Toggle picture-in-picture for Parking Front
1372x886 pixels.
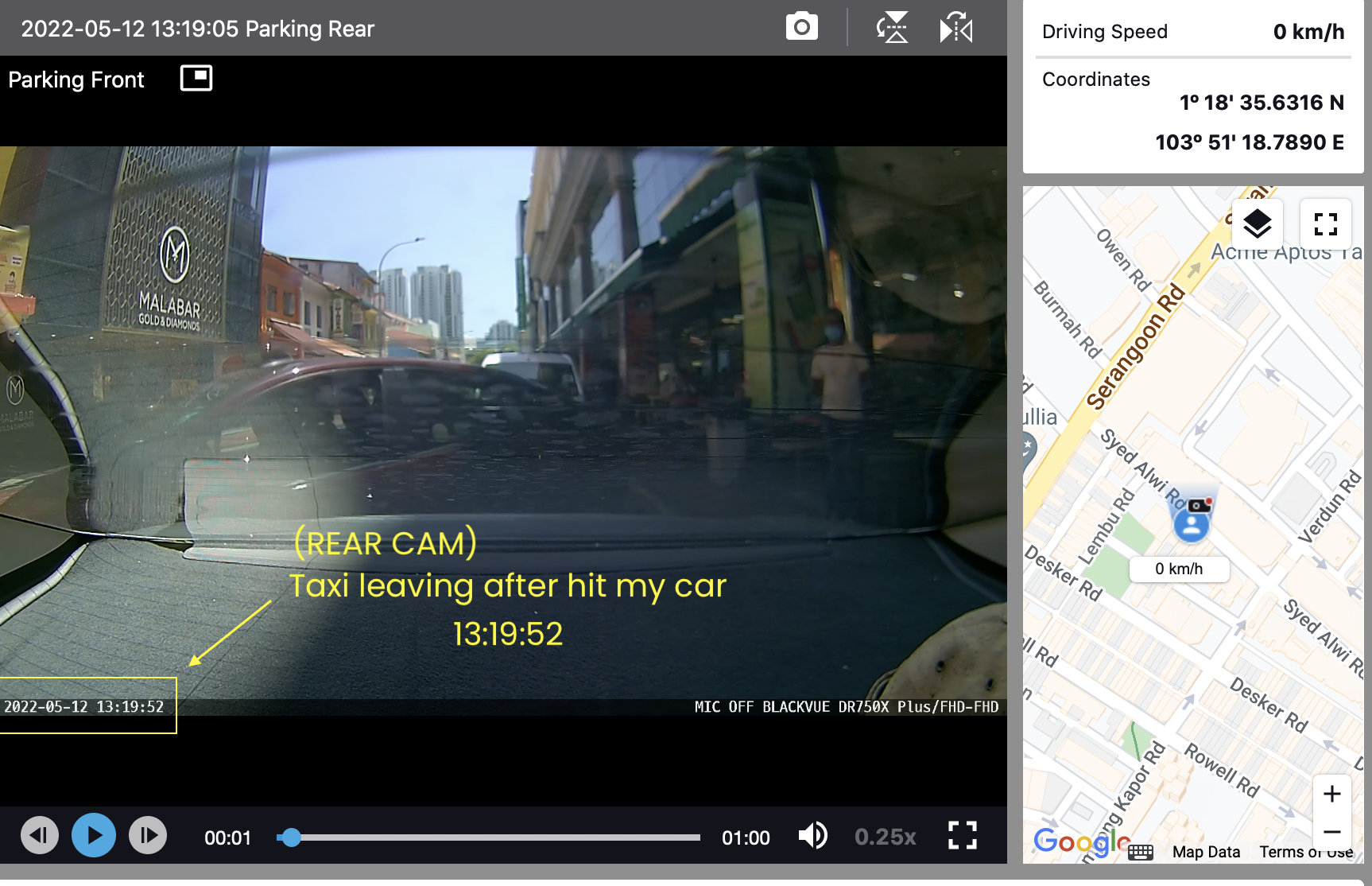(x=196, y=78)
